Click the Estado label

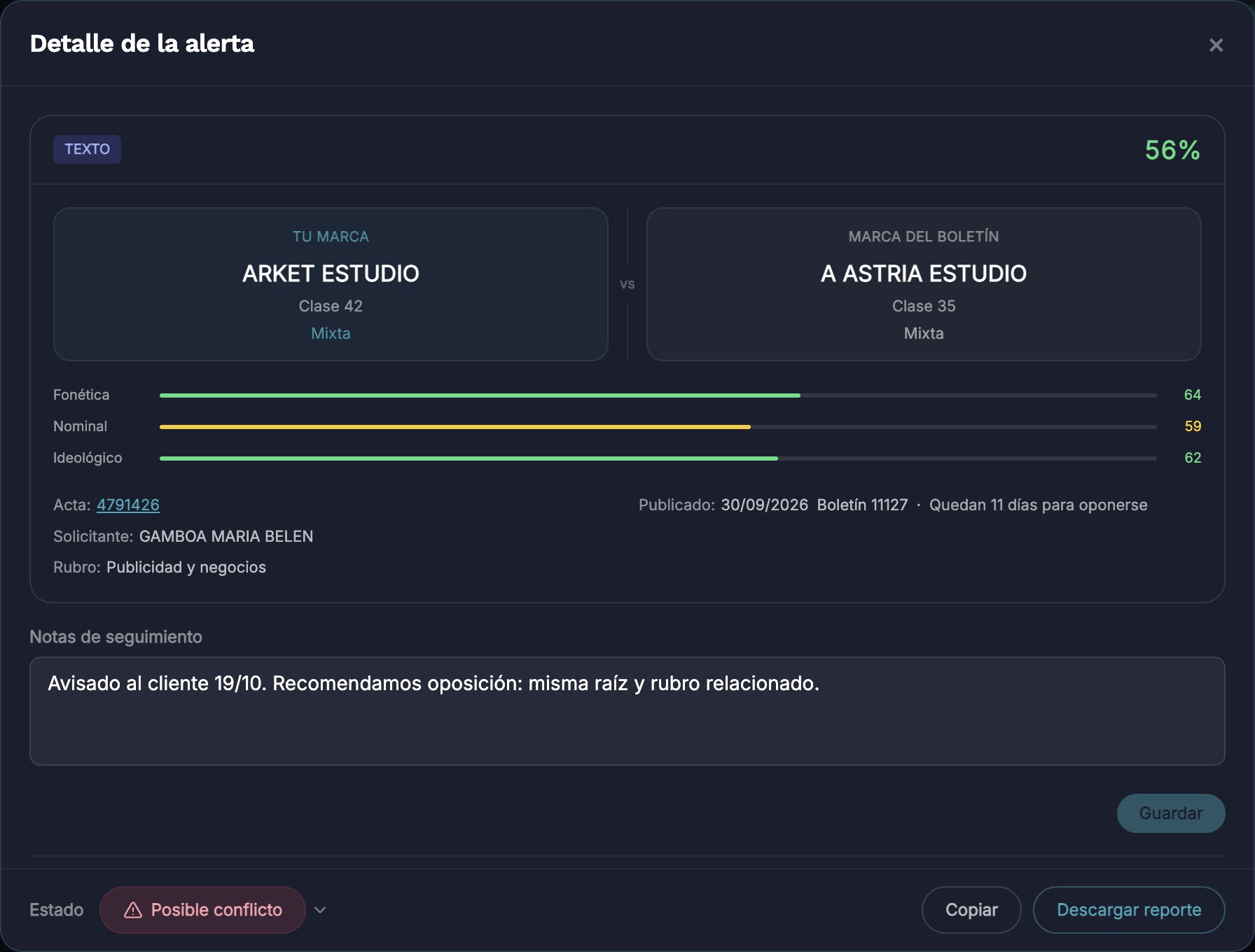pos(56,910)
